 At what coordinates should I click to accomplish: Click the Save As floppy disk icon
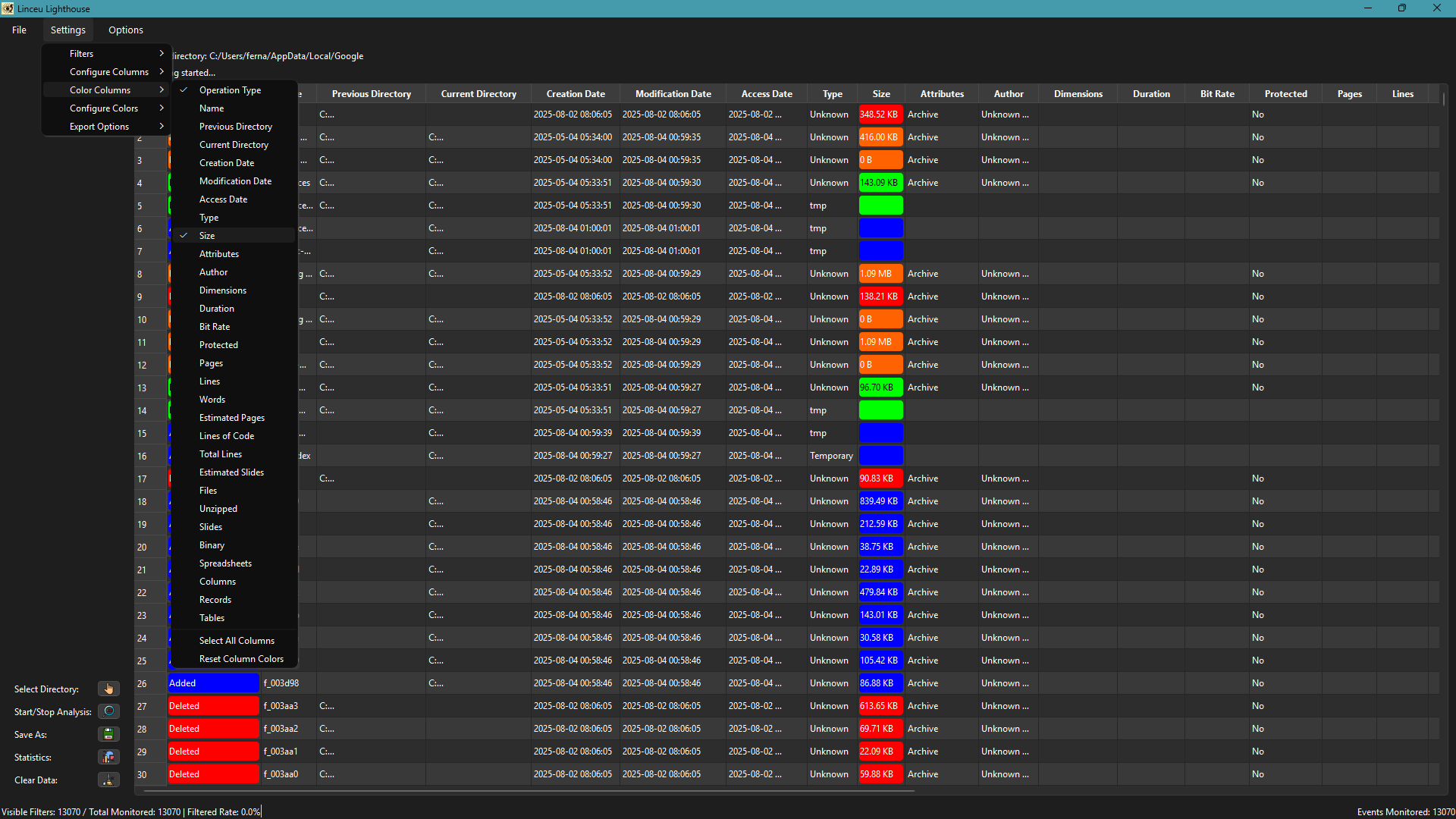[x=108, y=734]
